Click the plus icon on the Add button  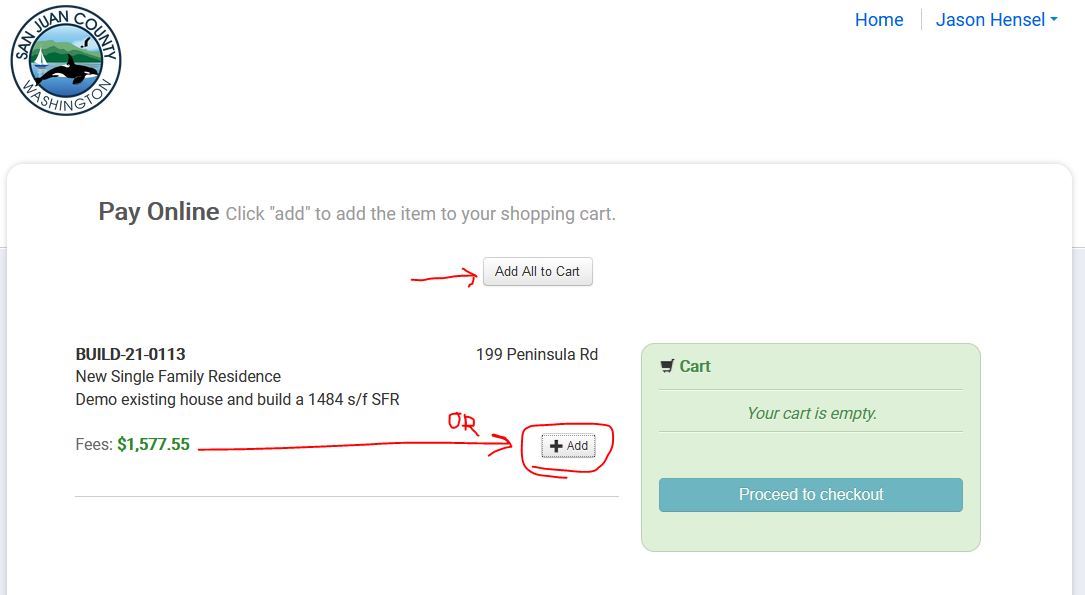coord(557,446)
